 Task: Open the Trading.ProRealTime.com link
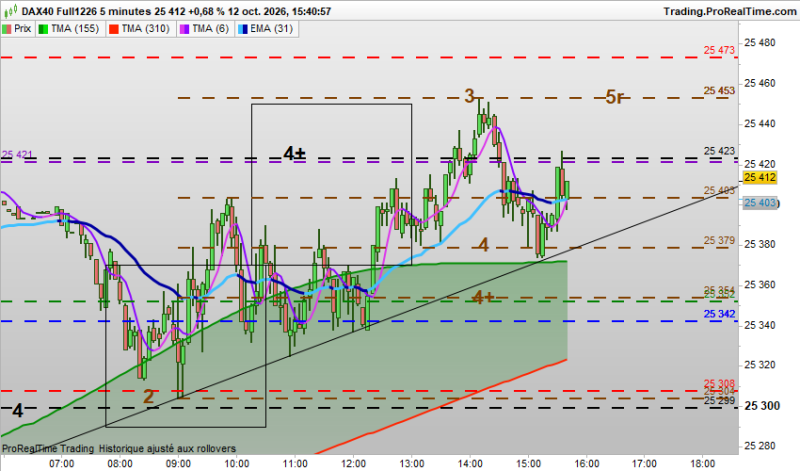coord(730,11)
